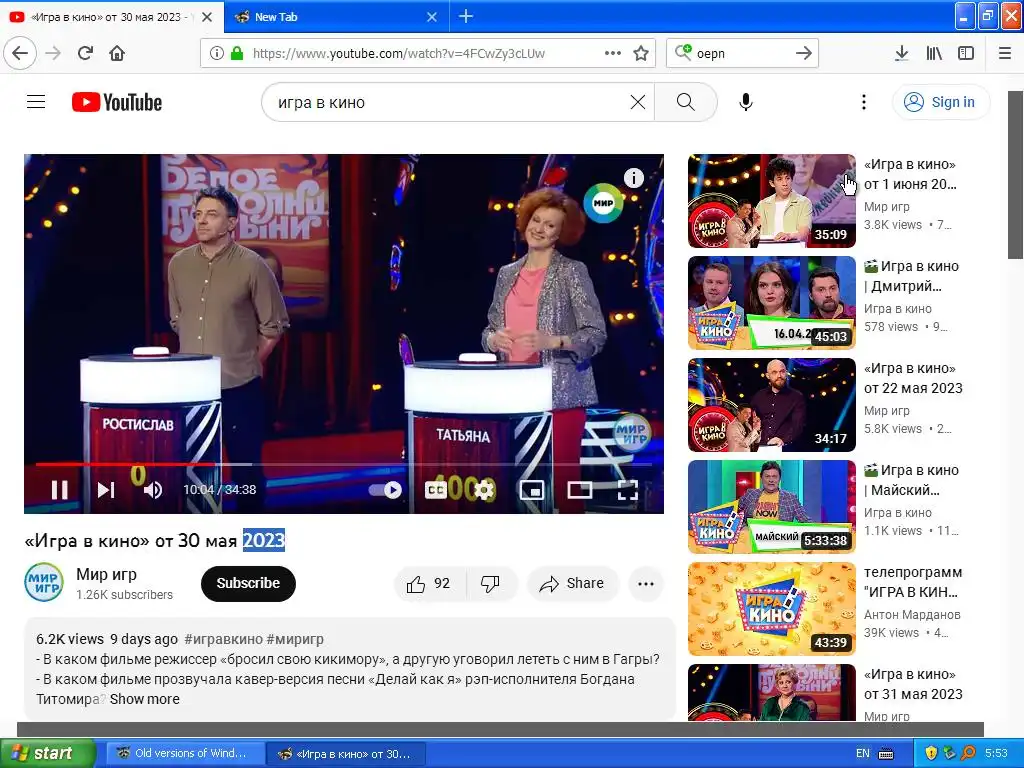Mute the video volume
1024x768 pixels.
(153, 490)
